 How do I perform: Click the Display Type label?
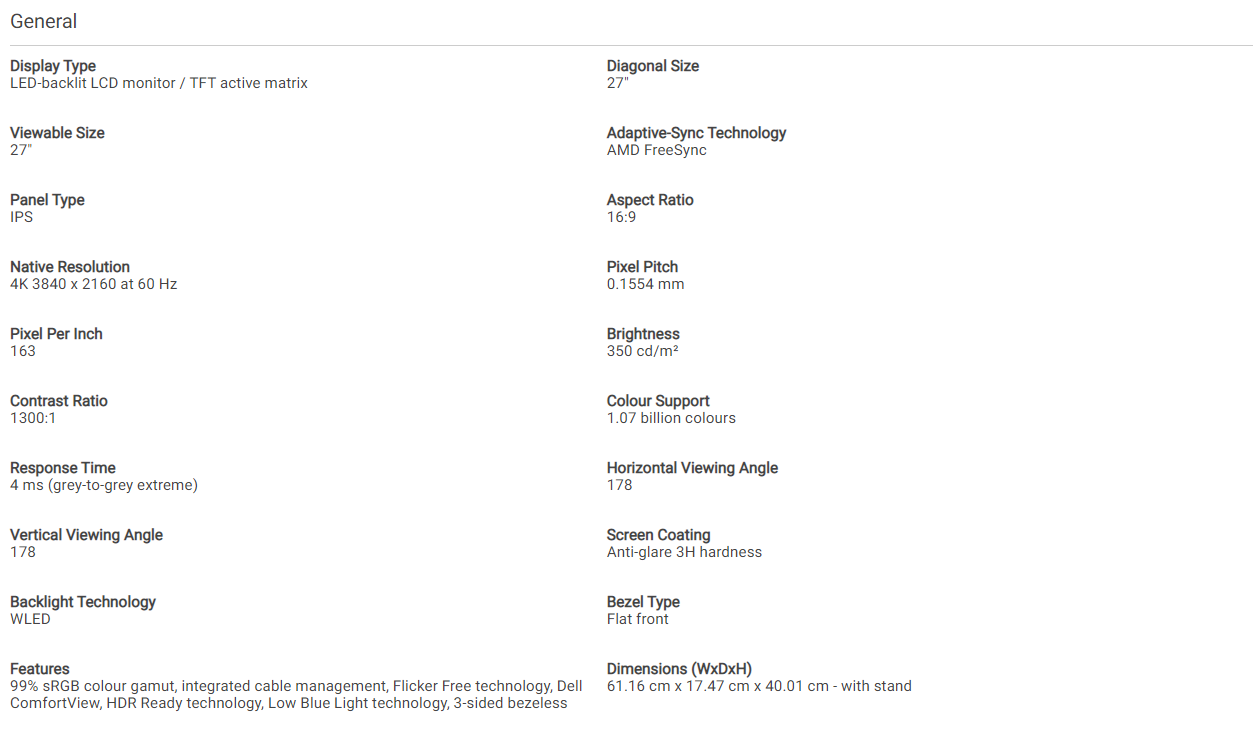point(53,66)
